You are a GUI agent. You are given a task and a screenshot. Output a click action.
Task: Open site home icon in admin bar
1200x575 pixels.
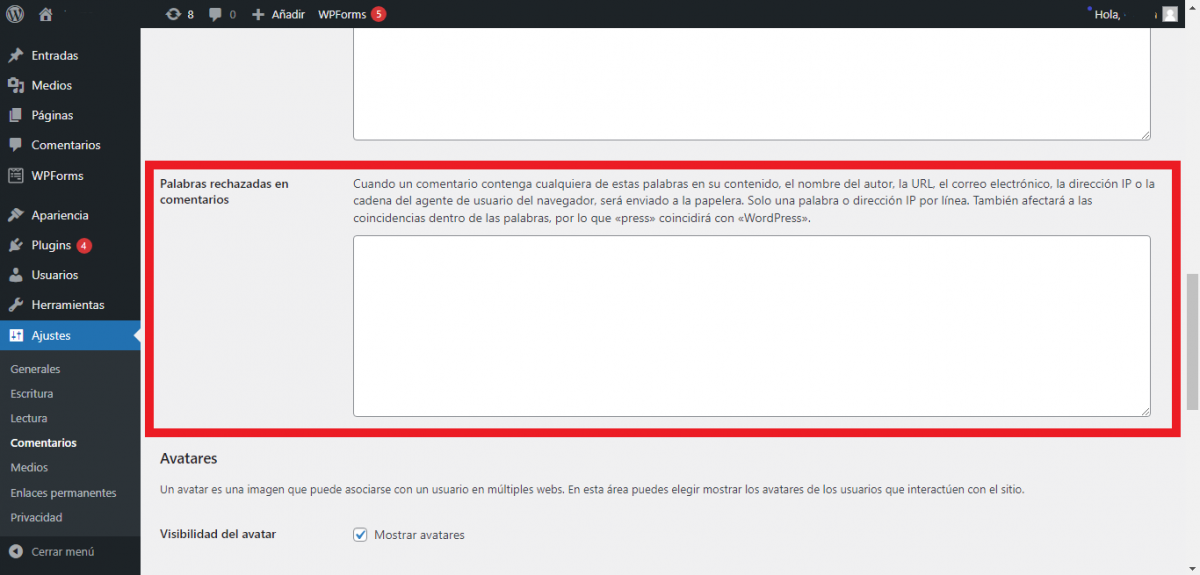[x=45, y=14]
